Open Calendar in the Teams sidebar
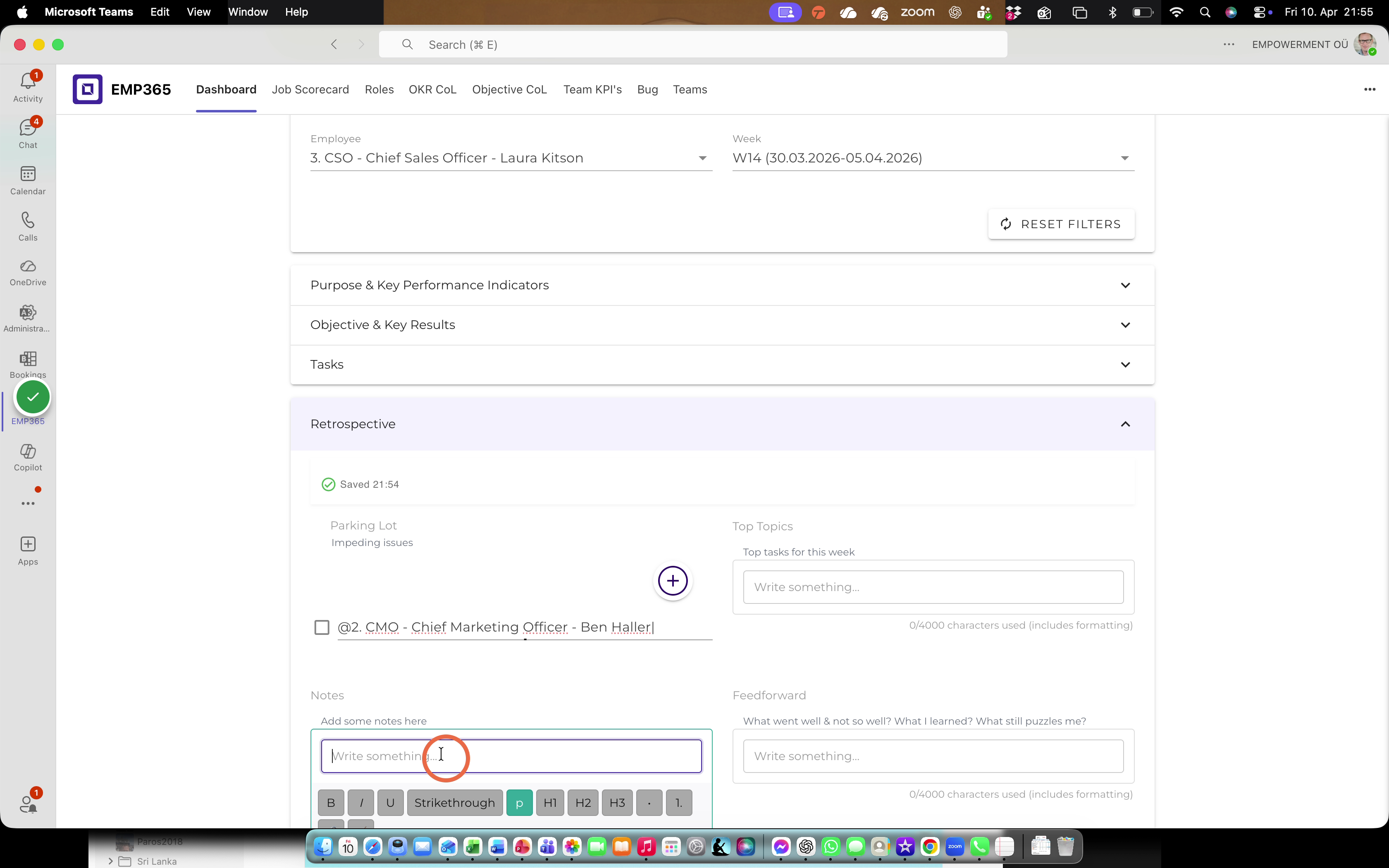 coord(28,180)
